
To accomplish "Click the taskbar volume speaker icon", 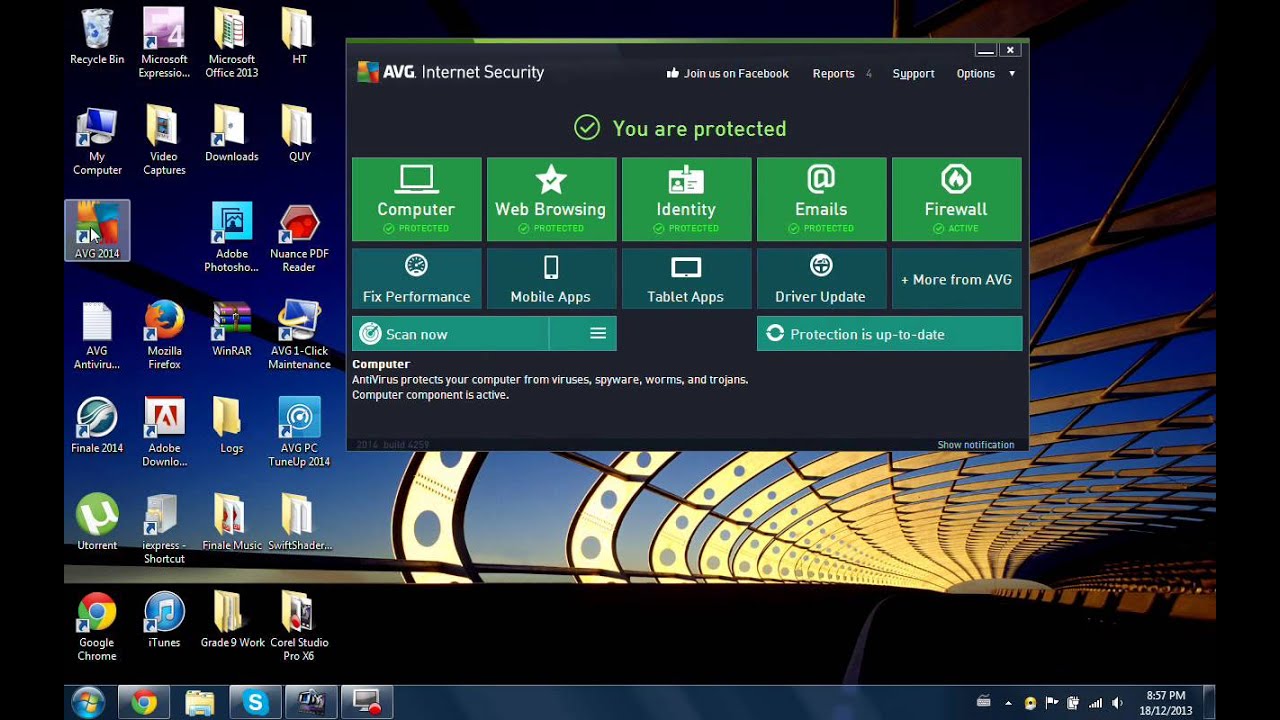I will pyautogui.click(x=1117, y=703).
